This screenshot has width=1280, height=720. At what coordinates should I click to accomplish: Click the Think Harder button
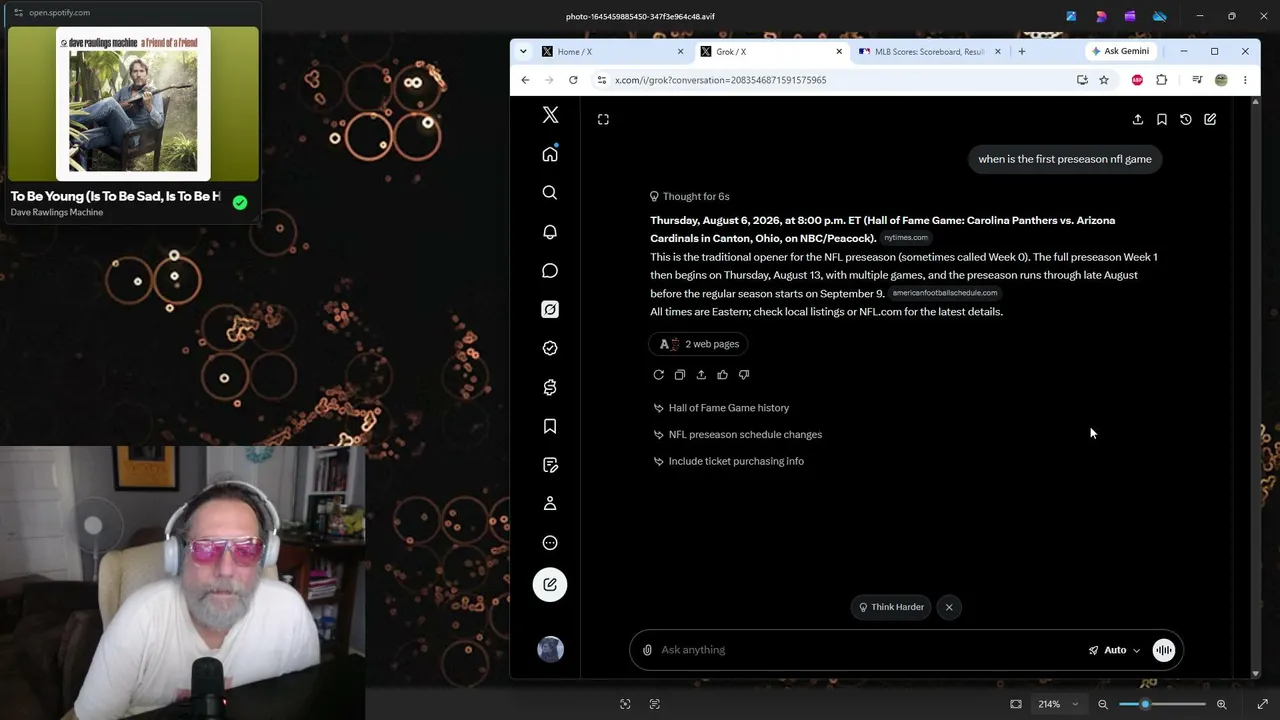click(891, 607)
